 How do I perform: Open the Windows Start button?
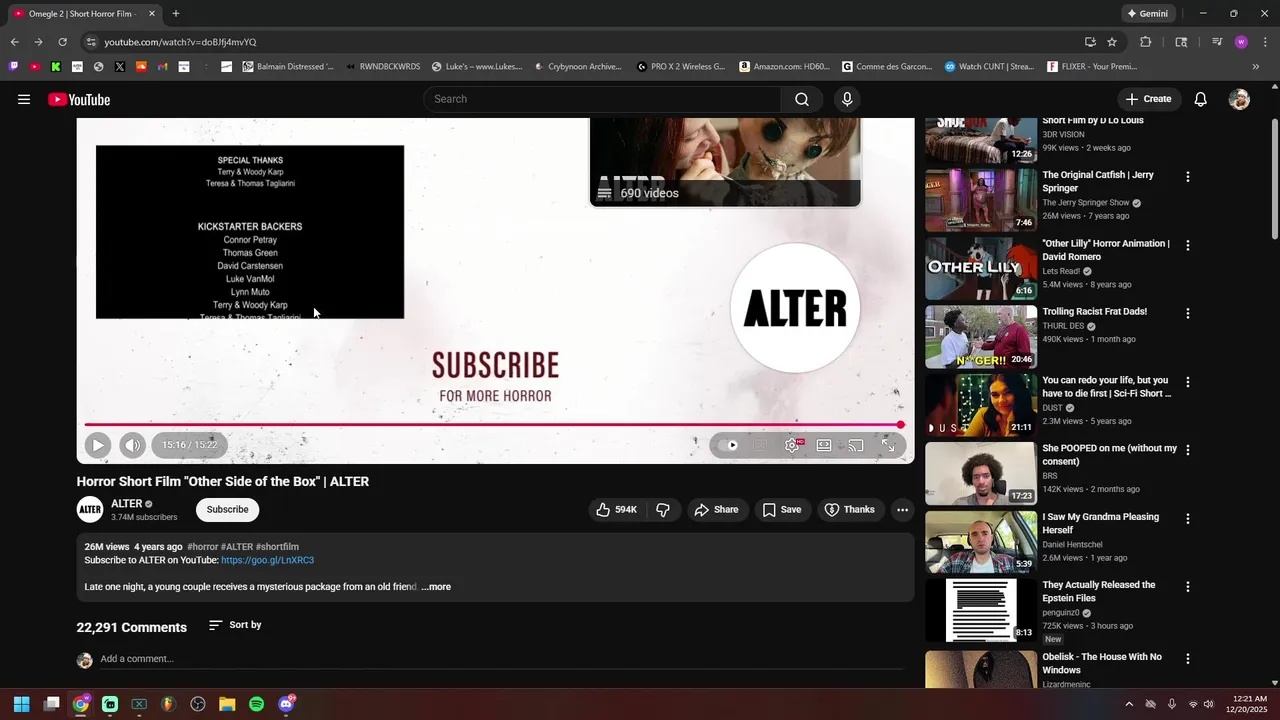tap(21, 704)
